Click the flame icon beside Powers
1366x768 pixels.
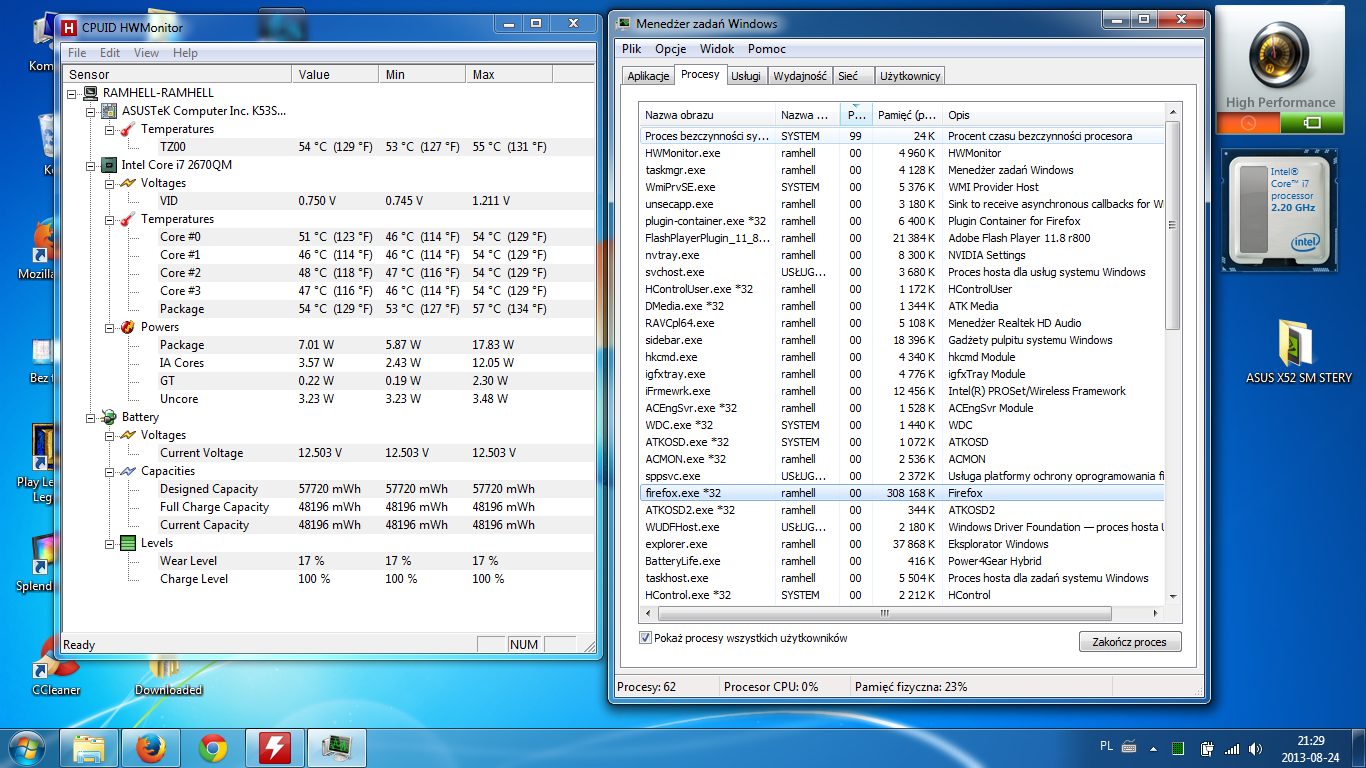[128, 327]
